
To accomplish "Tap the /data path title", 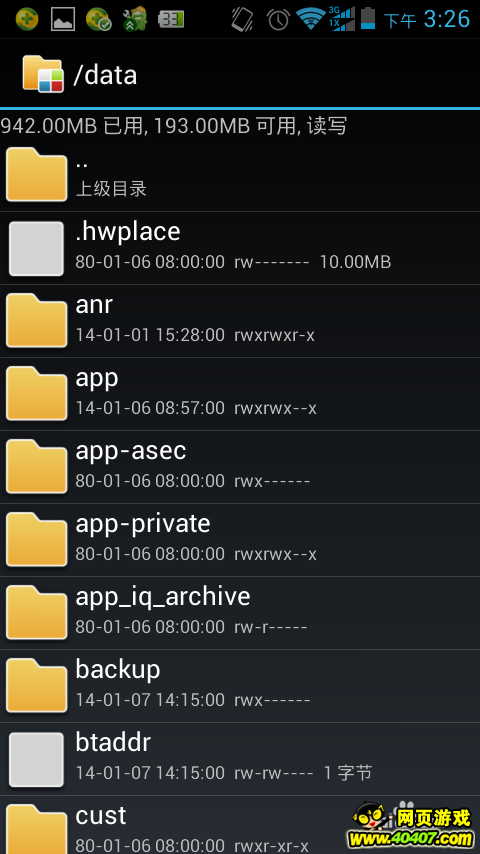I will point(105,75).
